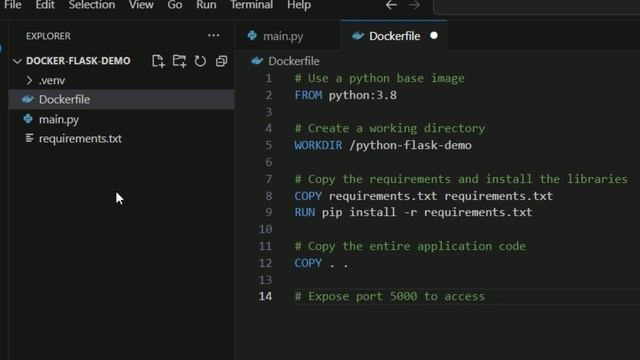Viewport: 640px width, 360px height.
Task: Click the 'RUN' keyword on line 9
Action: pyautogui.click(x=304, y=212)
